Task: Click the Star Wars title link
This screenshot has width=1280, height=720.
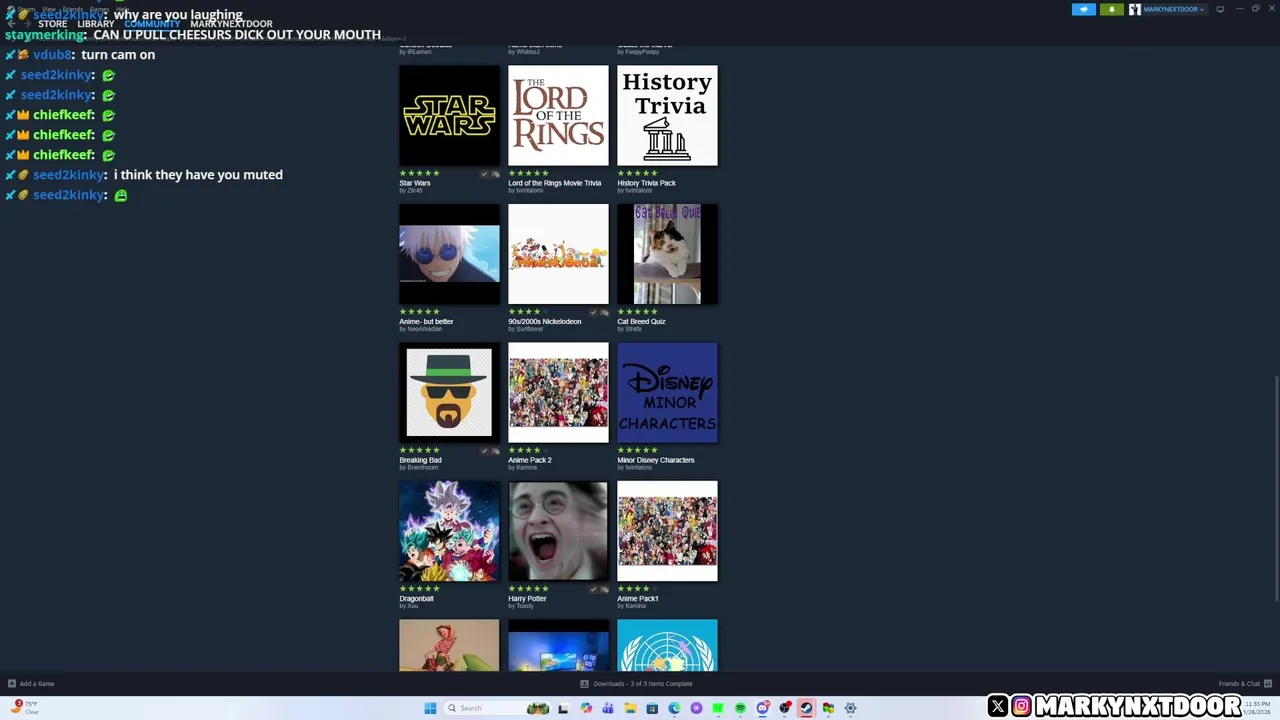Action: (x=415, y=183)
